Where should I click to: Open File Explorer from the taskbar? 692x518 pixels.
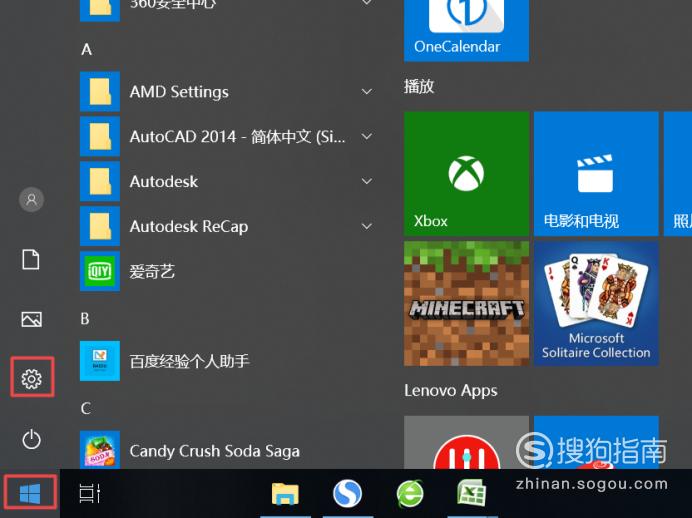(285, 493)
